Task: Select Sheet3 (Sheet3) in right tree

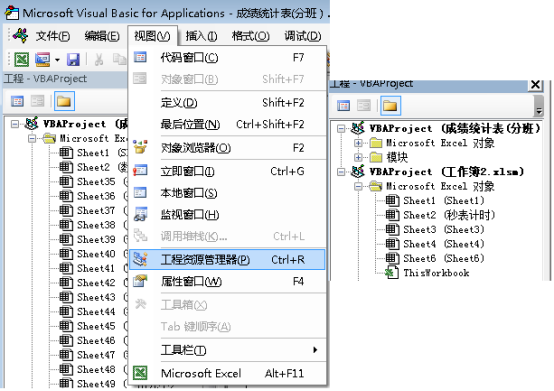Action: tap(444, 230)
